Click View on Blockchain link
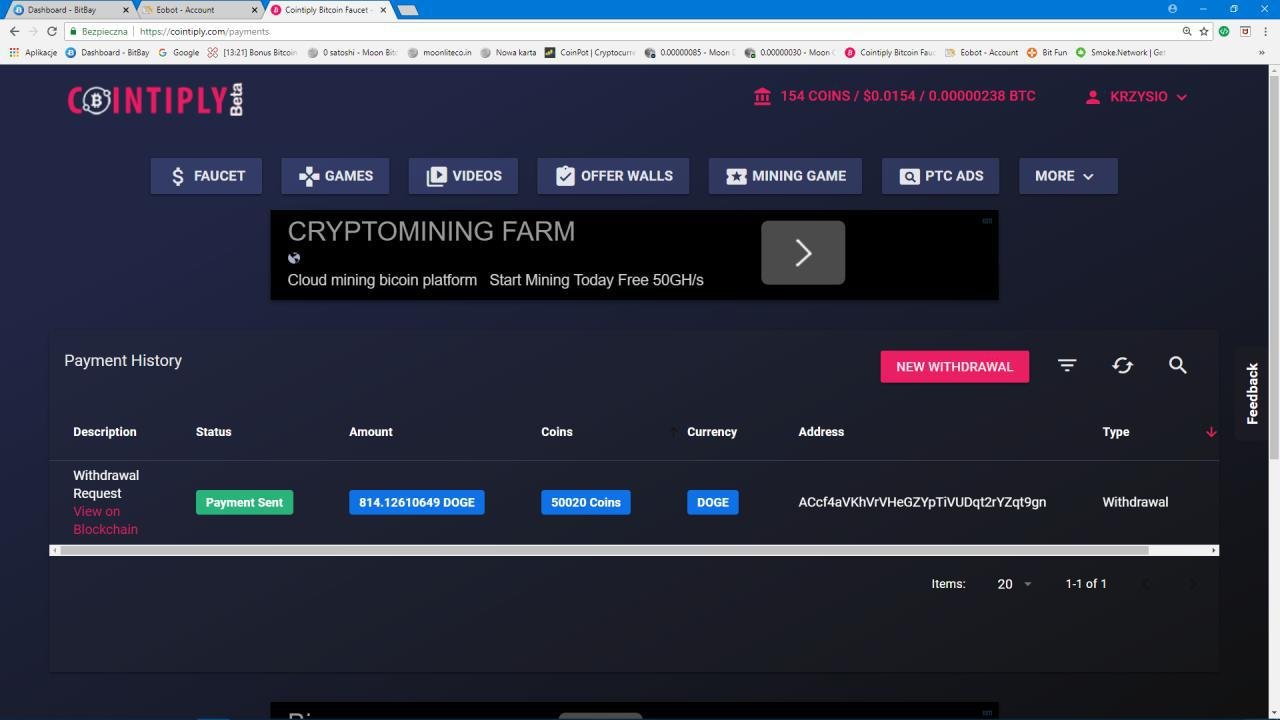This screenshot has height=720, width=1280. click(x=105, y=520)
